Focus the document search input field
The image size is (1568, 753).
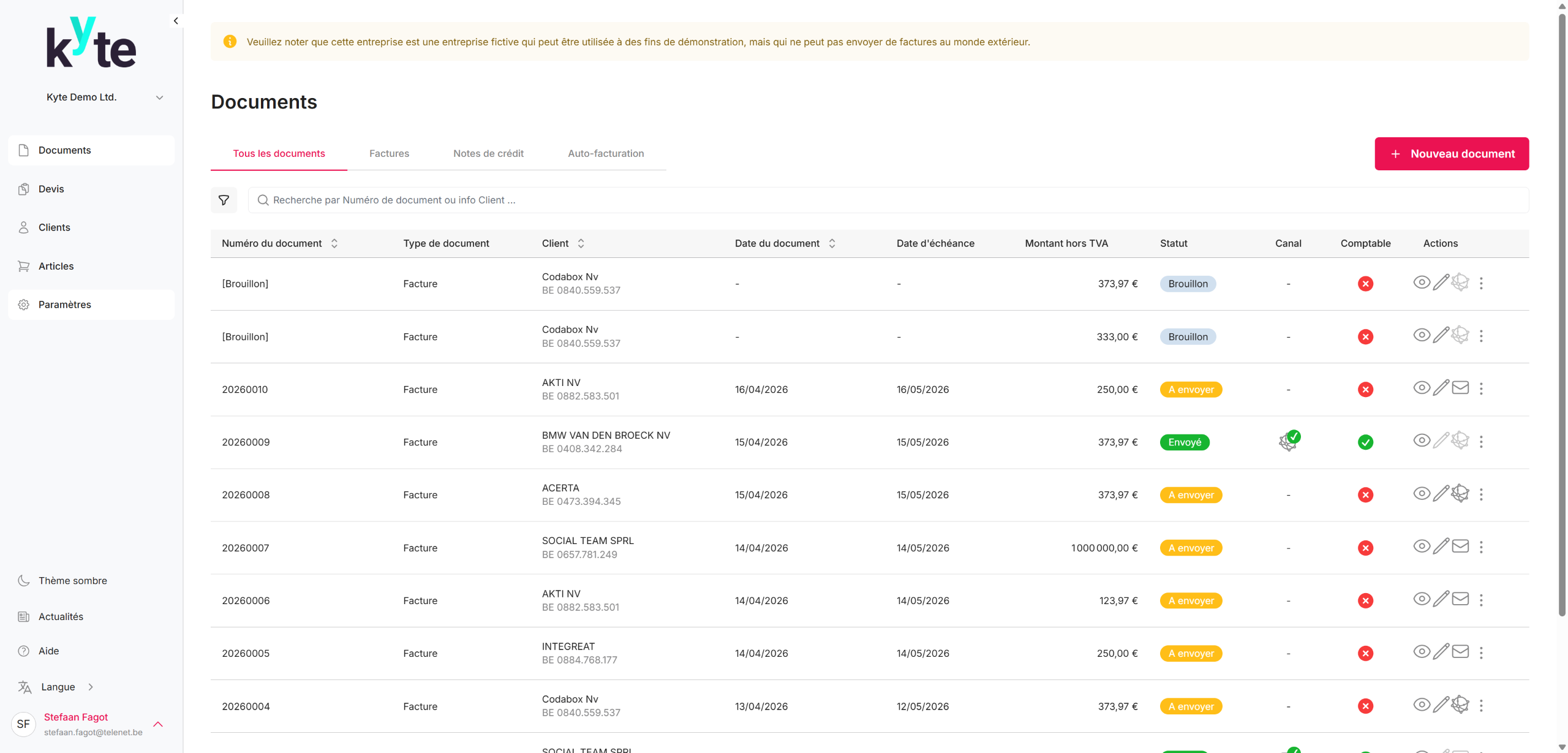(x=888, y=200)
